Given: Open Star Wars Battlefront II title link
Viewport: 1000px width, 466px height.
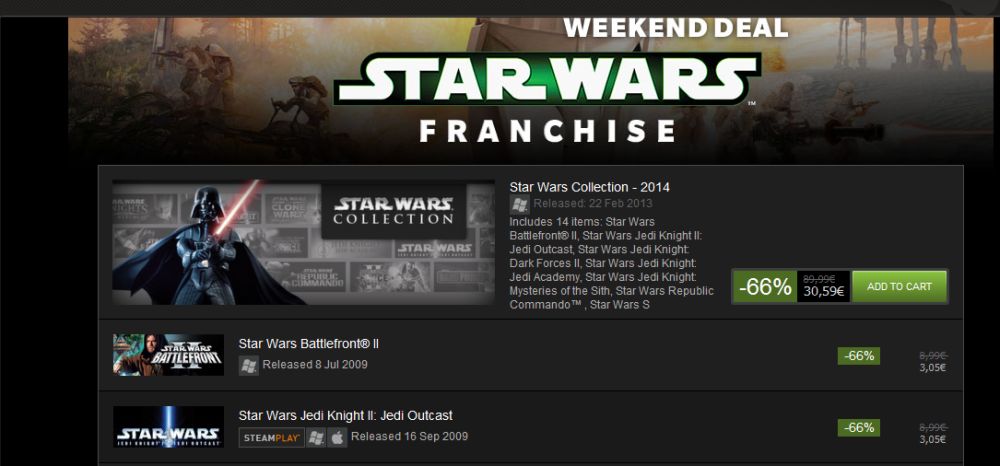Looking at the screenshot, I should (309, 344).
